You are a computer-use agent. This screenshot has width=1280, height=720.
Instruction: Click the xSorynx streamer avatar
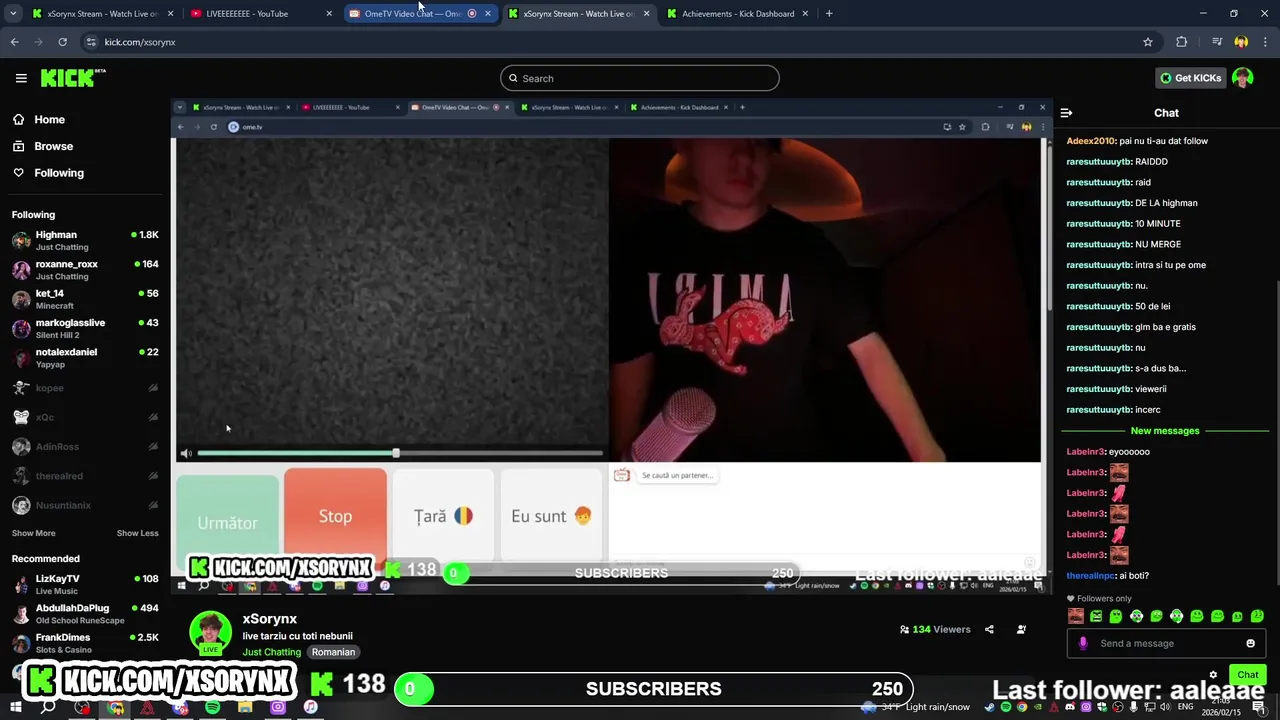coord(210,632)
